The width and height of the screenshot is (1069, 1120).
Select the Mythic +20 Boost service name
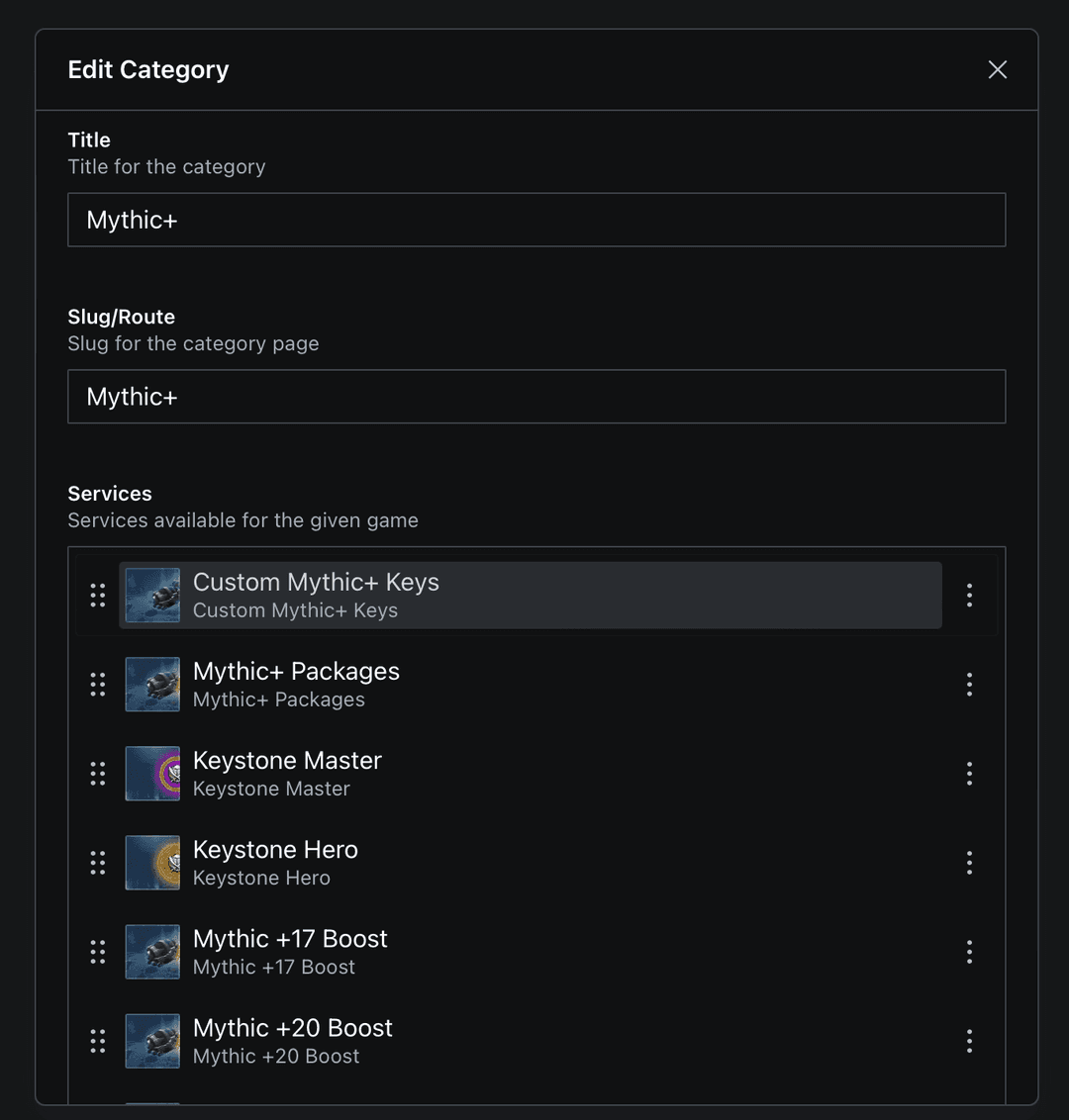click(293, 1028)
